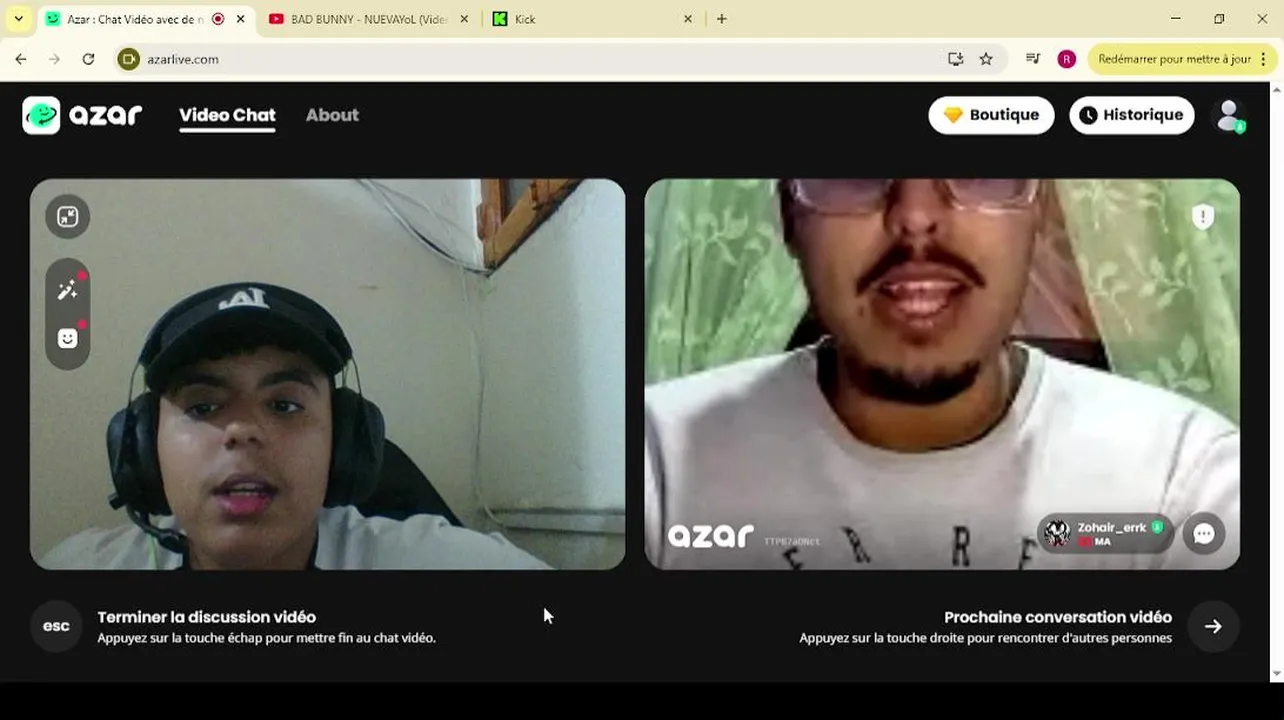Screen dimensions: 1284x720
Task: Open the user profile avatar icon
Action: tap(1229, 115)
